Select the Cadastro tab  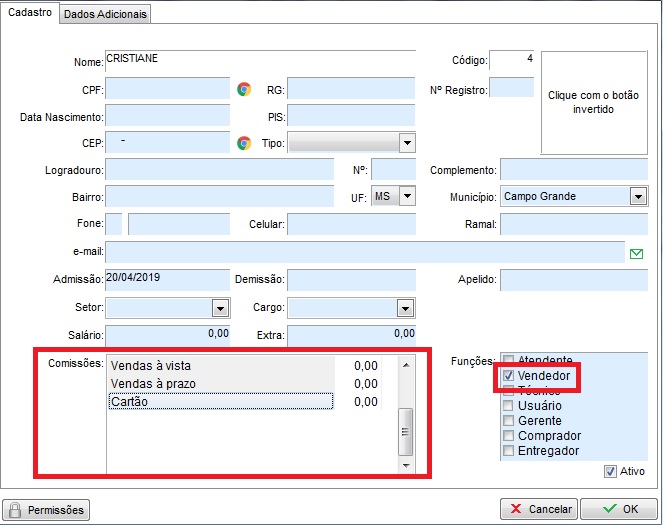[x=30, y=13]
